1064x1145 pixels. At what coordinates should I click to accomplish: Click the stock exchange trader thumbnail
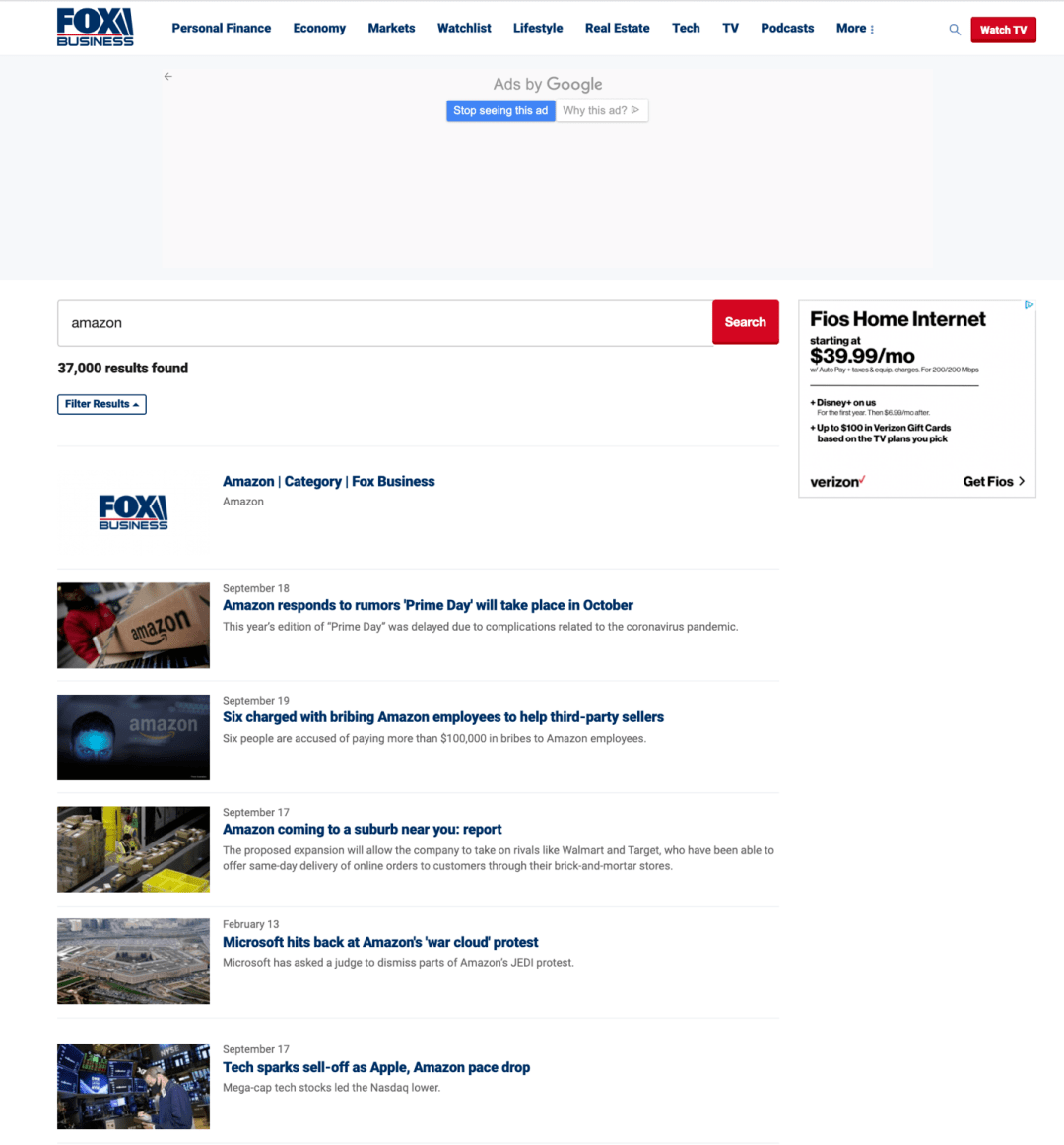(x=133, y=1086)
